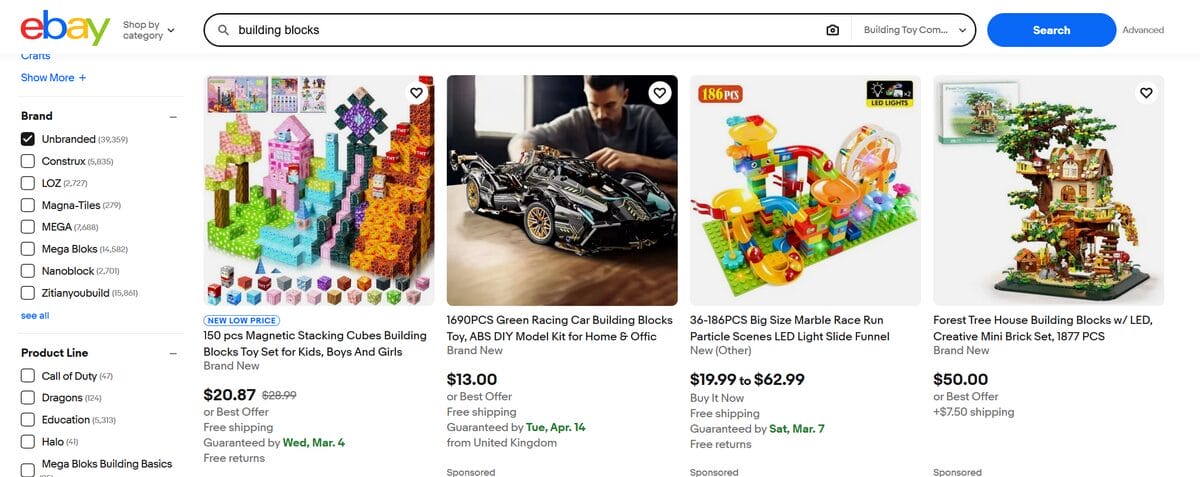The image size is (1200, 477).
Task: Collapse the Brand filter section
Action: click(x=173, y=116)
